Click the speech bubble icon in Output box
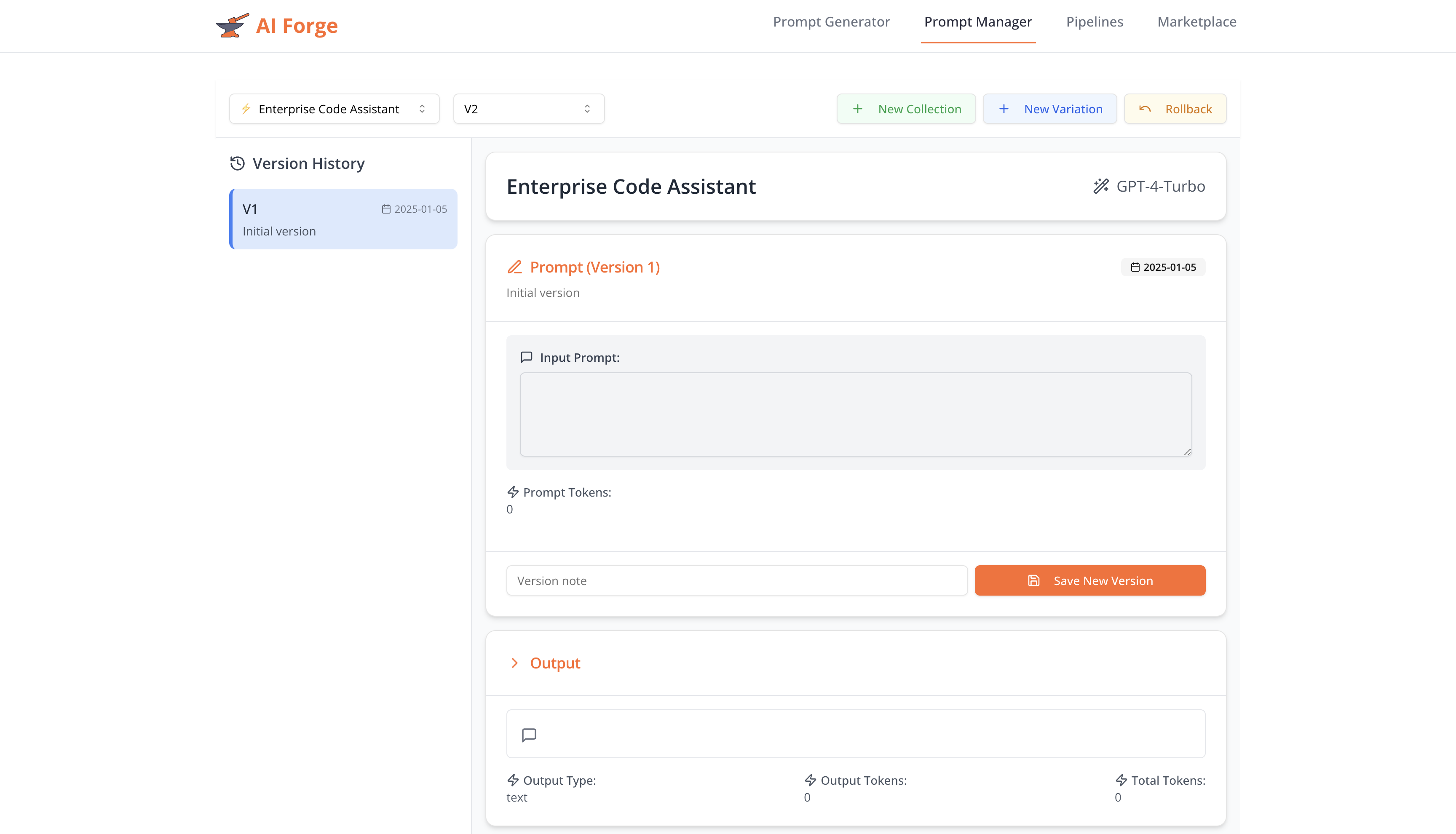 point(529,734)
